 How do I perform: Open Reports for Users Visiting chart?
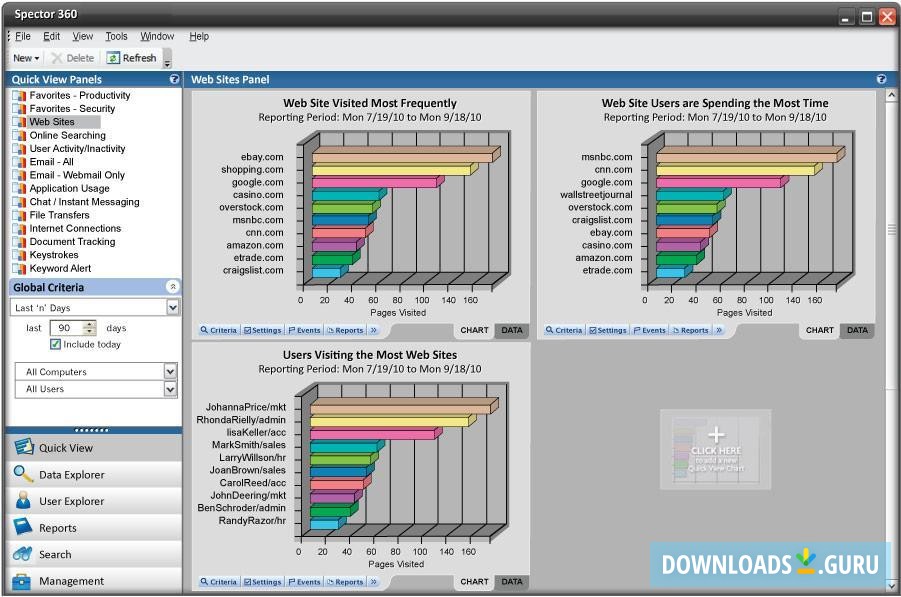(345, 582)
